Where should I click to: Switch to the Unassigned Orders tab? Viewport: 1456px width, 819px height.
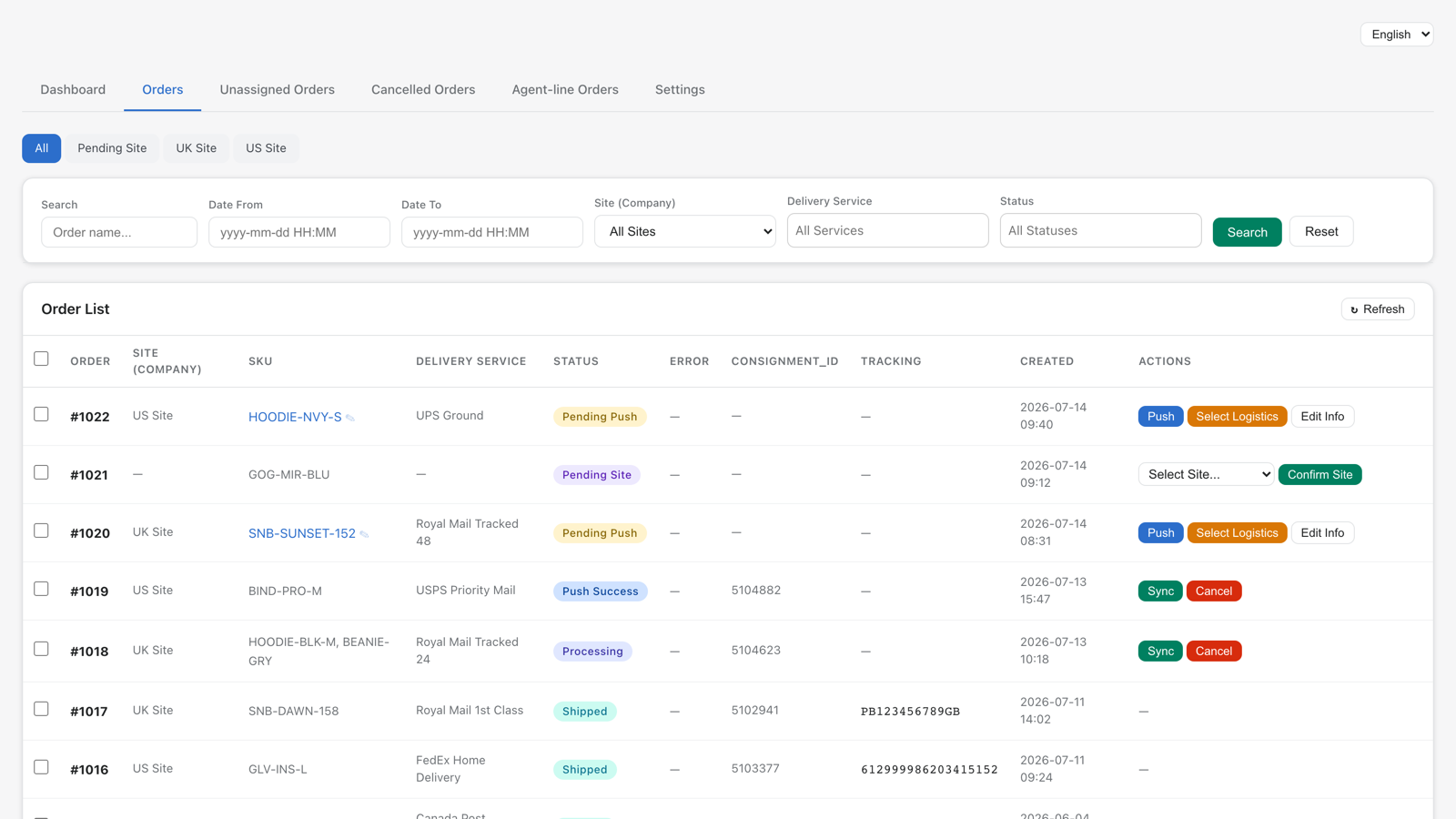tap(278, 89)
